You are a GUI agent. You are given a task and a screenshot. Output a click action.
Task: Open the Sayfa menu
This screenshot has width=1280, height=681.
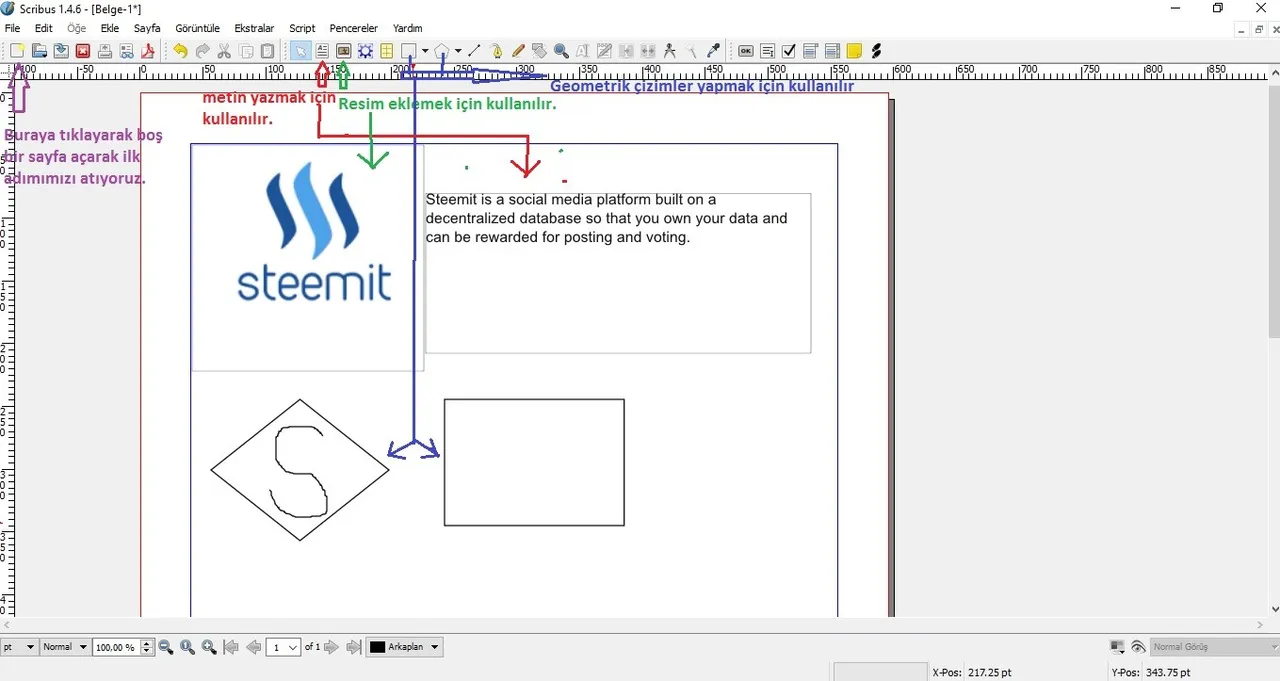tap(147, 28)
